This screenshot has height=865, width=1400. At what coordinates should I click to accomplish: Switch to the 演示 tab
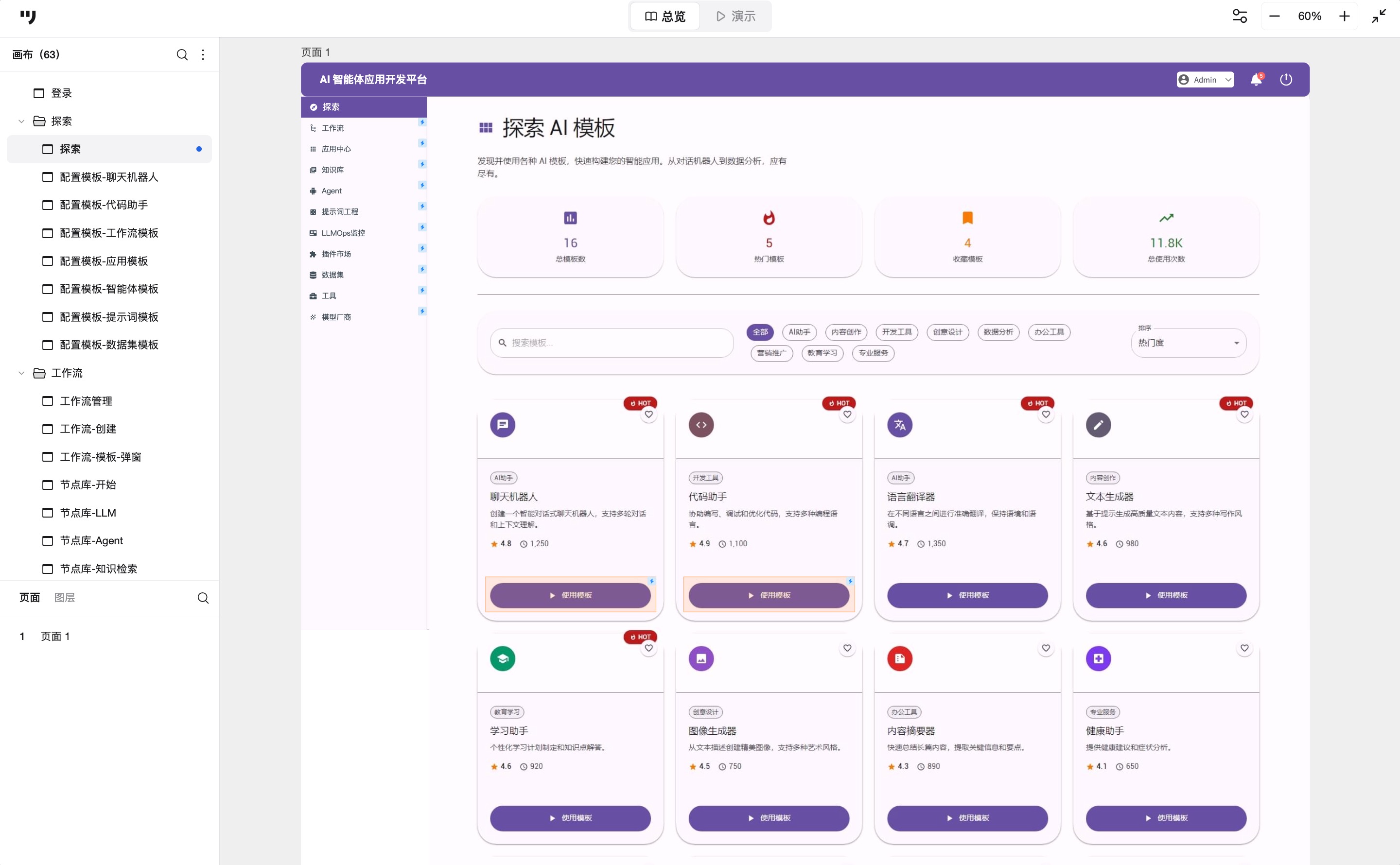(x=736, y=16)
